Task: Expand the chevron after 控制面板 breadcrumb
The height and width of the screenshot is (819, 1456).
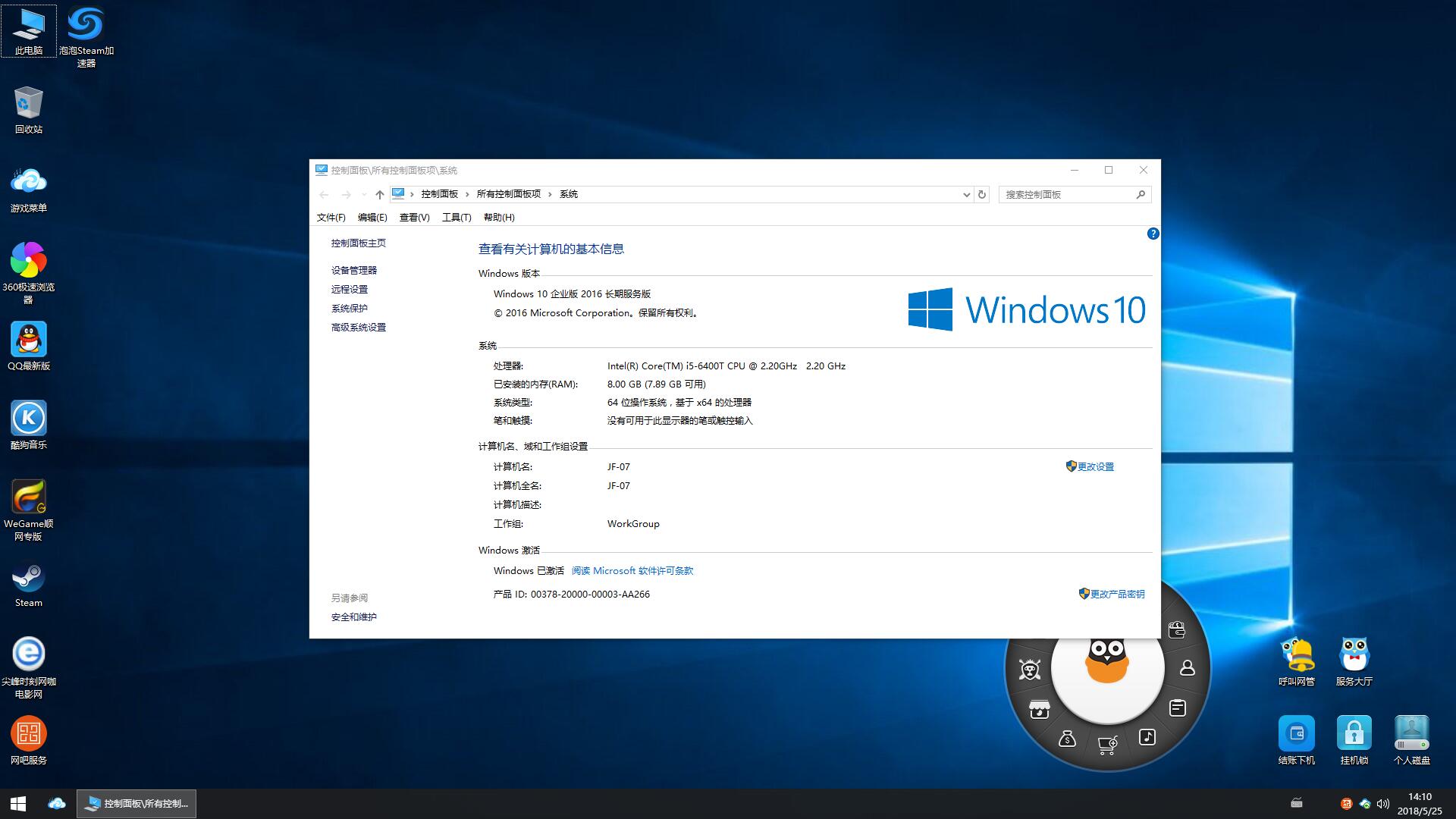Action: (x=467, y=194)
